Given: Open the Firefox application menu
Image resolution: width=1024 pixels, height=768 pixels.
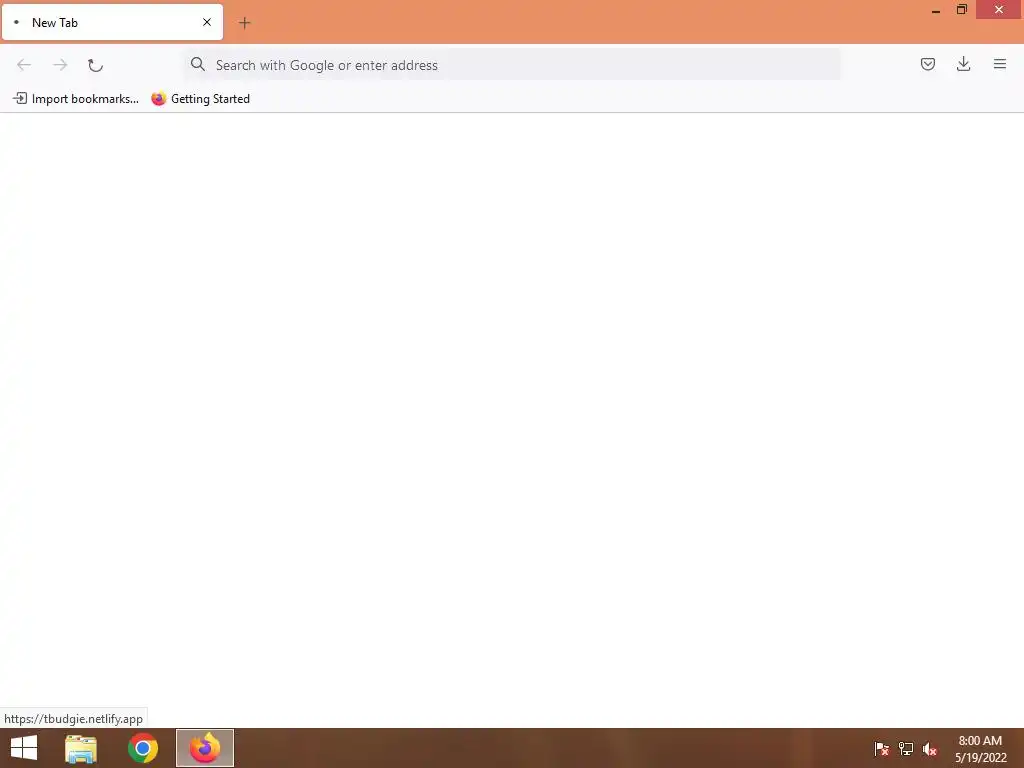Looking at the screenshot, I should [1000, 64].
